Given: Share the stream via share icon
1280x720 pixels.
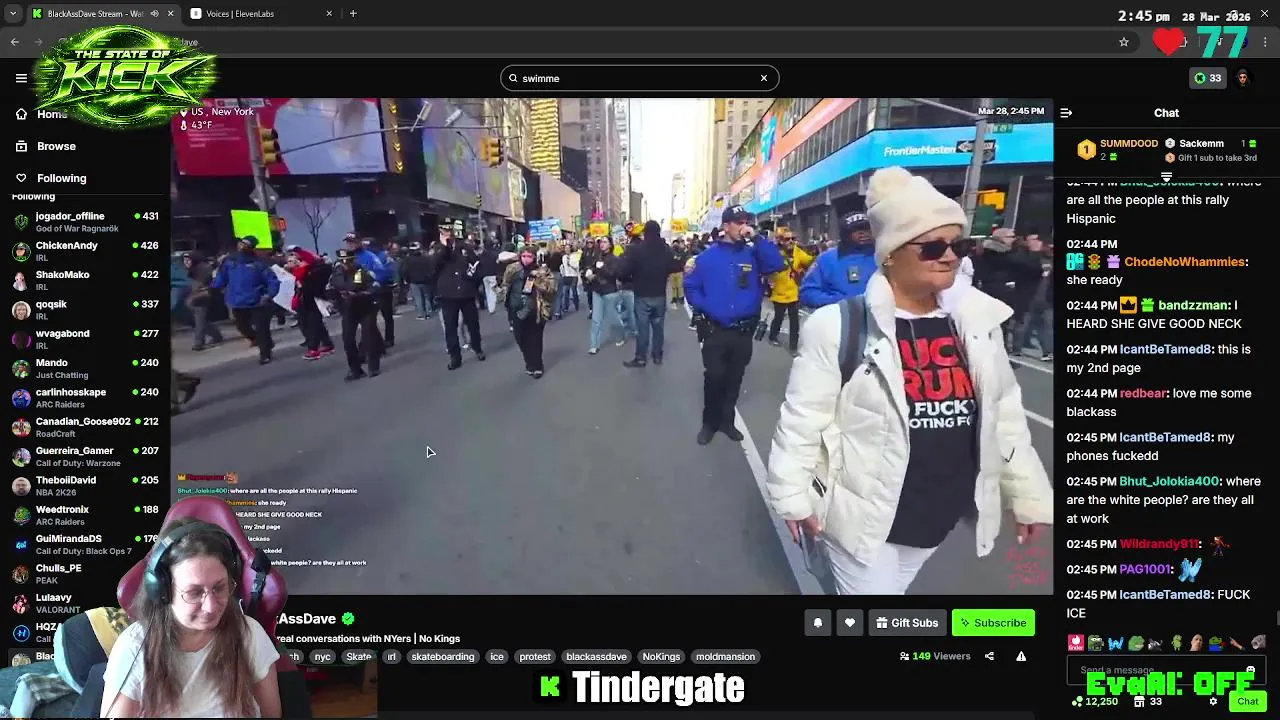Looking at the screenshot, I should (x=989, y=657).
